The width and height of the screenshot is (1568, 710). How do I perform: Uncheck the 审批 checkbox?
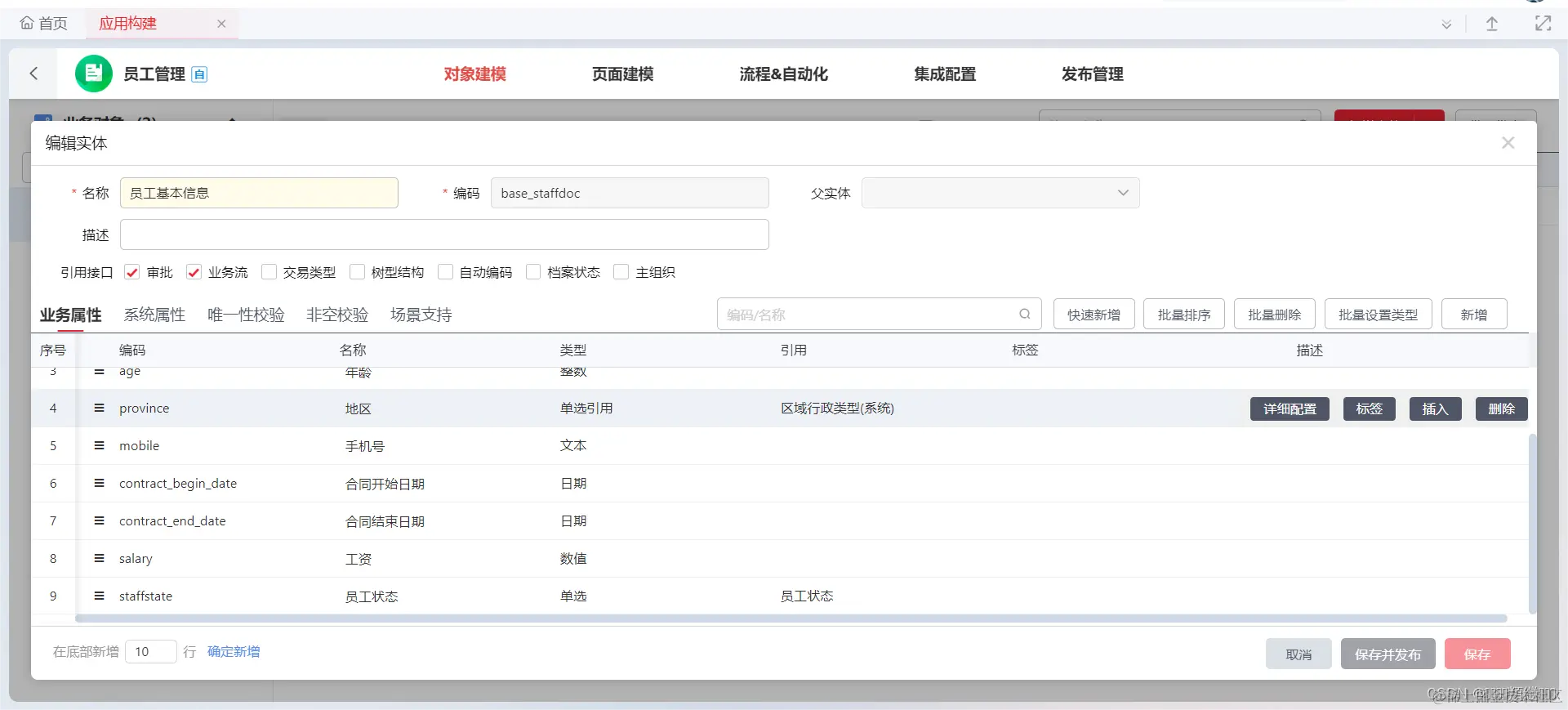point(132,272)
